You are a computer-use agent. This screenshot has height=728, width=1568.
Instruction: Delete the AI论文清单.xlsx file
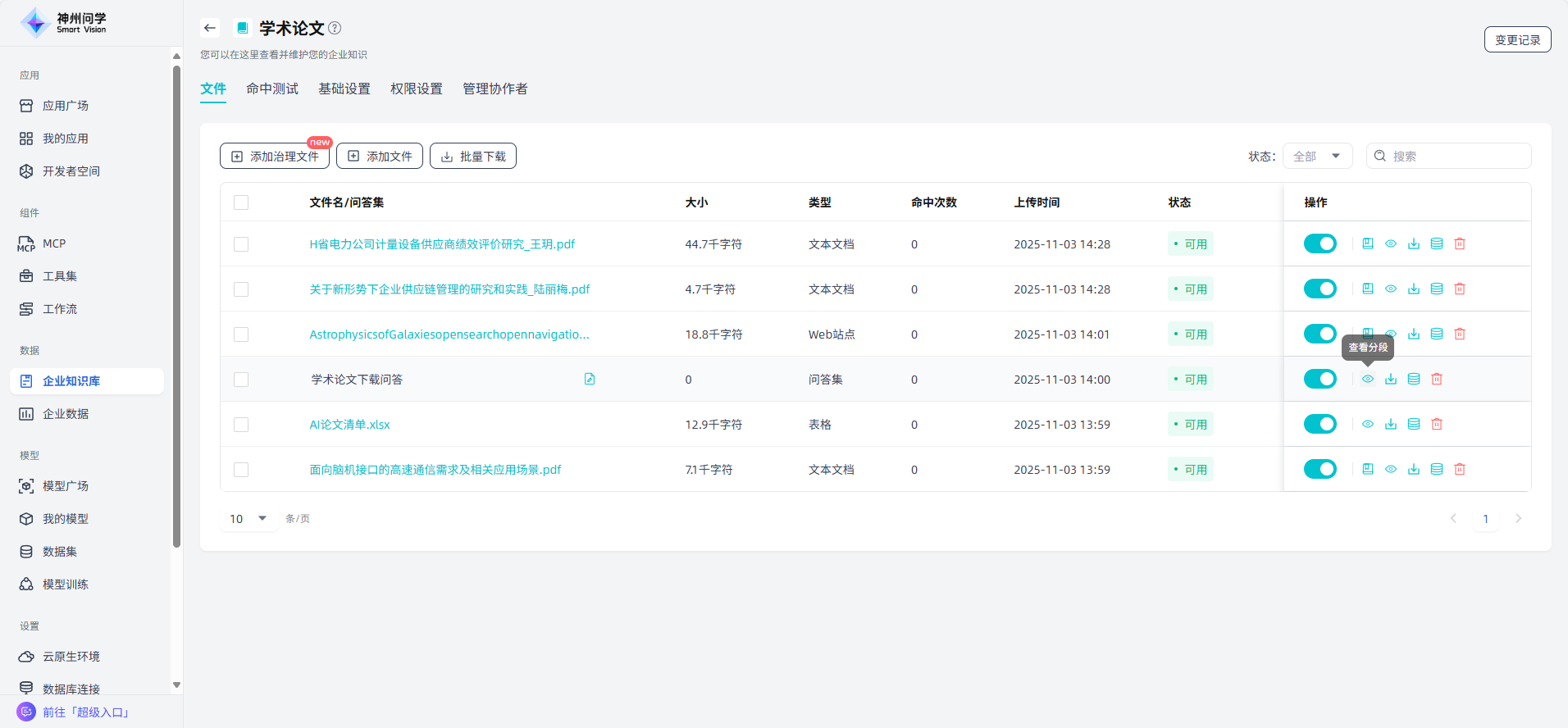point(1436,424)
